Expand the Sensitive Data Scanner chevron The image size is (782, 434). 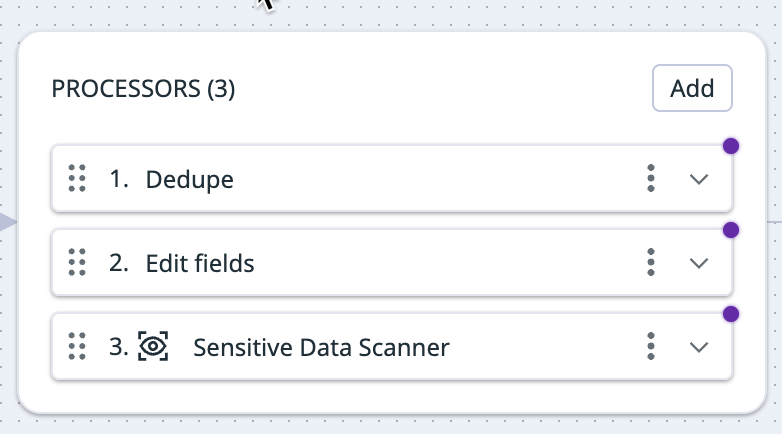(x=699, y=347)
